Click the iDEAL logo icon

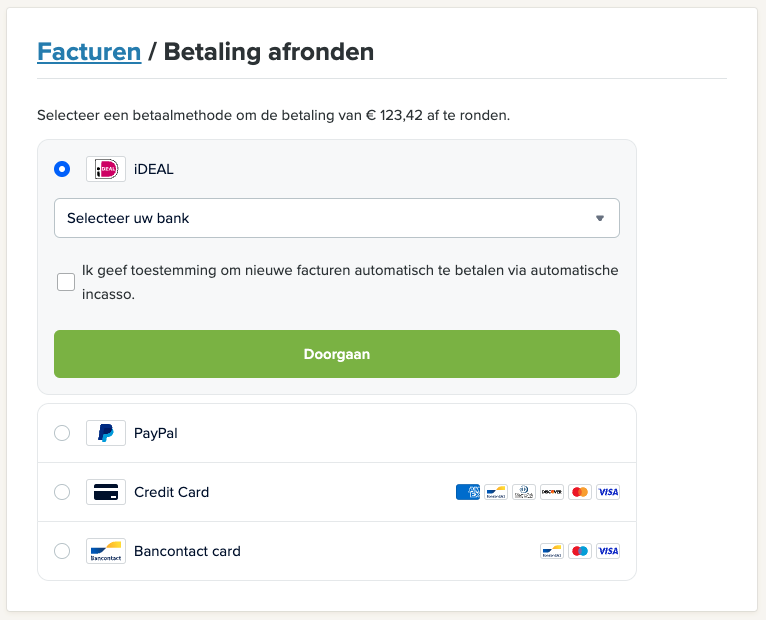(x=106, y=169)
